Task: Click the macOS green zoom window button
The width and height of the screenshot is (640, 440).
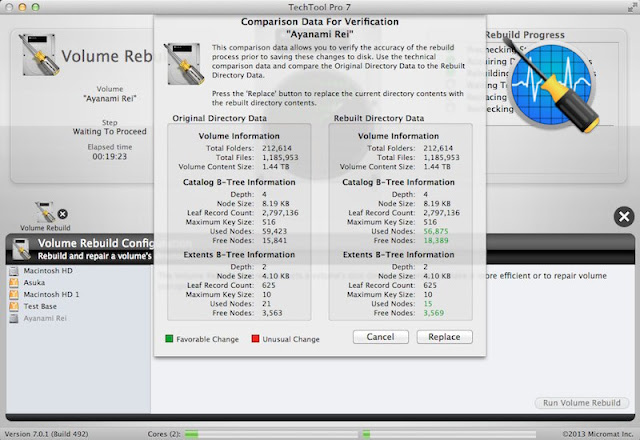Action: pos(36,7)
